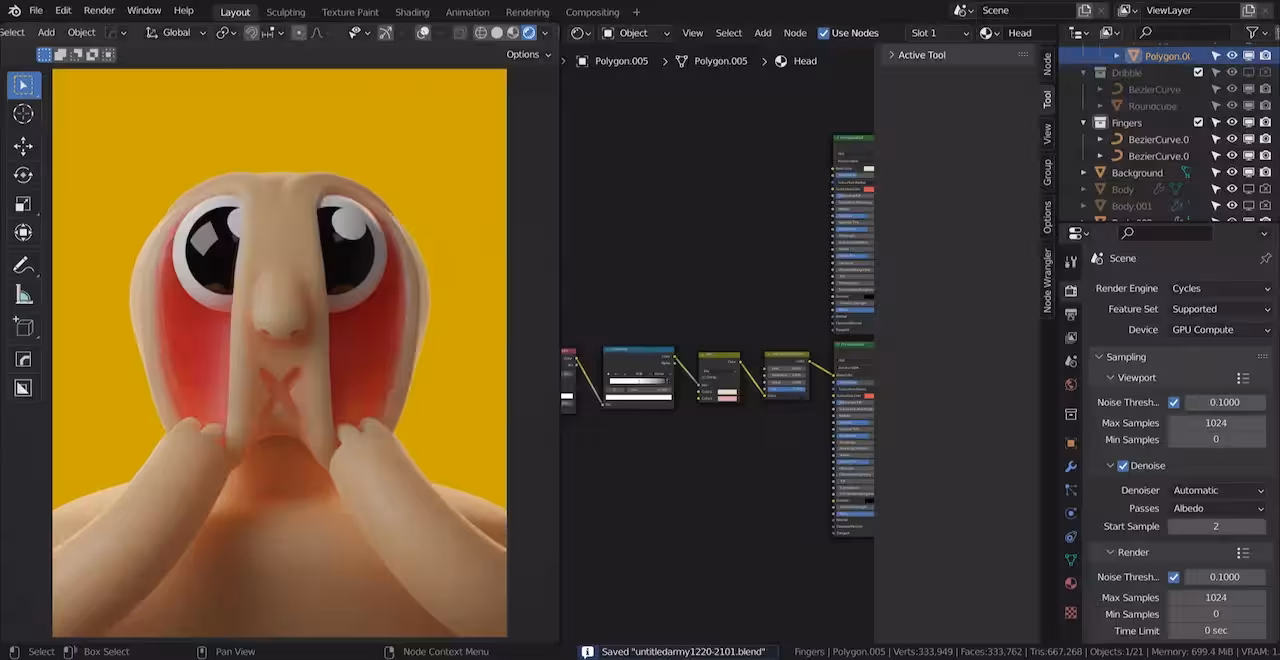Open the Render Engine dropdown
Image resolution: width=1280 pixels, height=660 pixels.
[x=1220, y=288]
